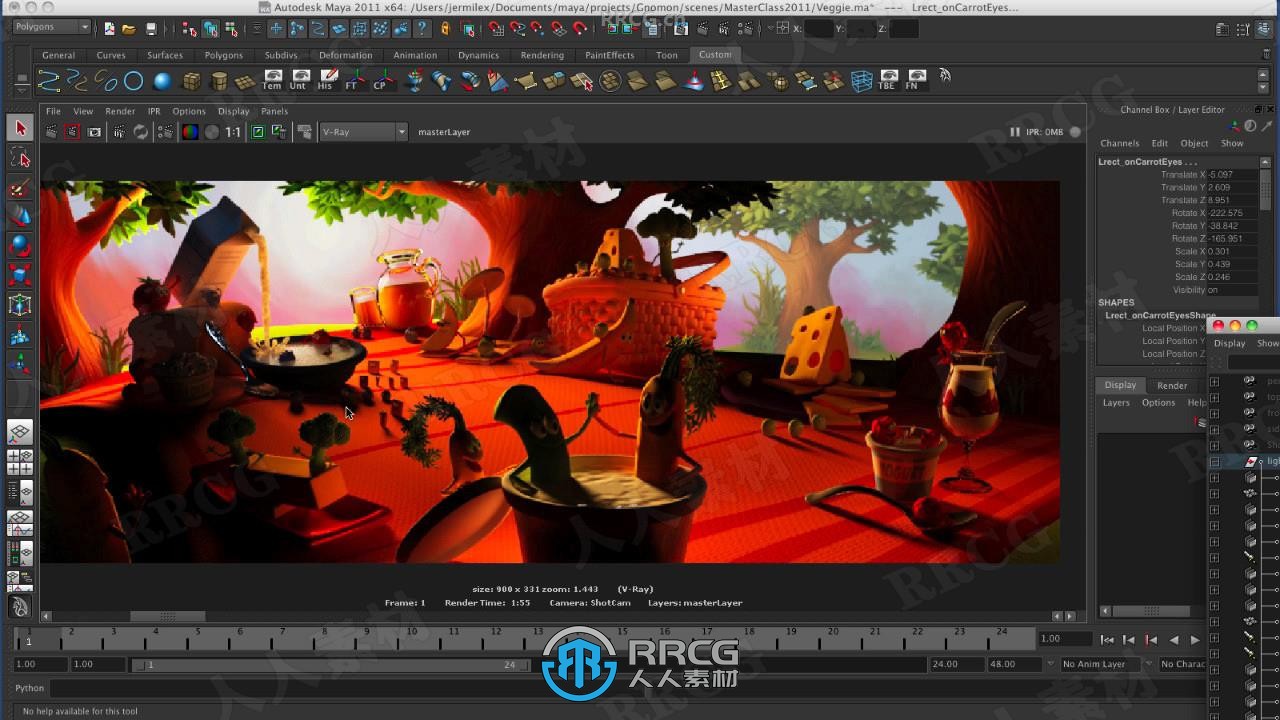This screenshot has width=1280, height=720.
Task: Play backwards on the timeline
Action: (x=1173, y=640)
